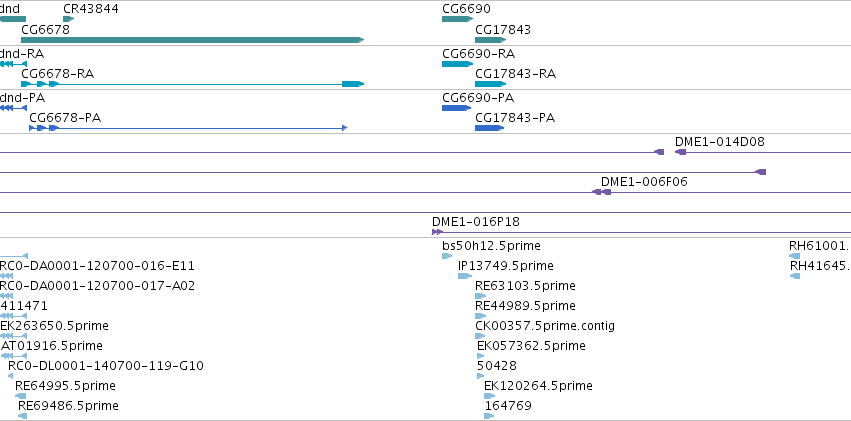Click the DME1-016P18 clone start arrows
This screenshot has width=851, height=421.
(437, 232)
